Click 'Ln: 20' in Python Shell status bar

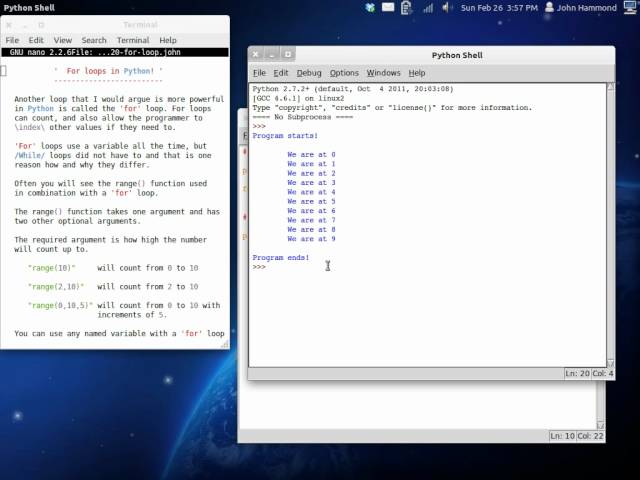click(577, 373)
